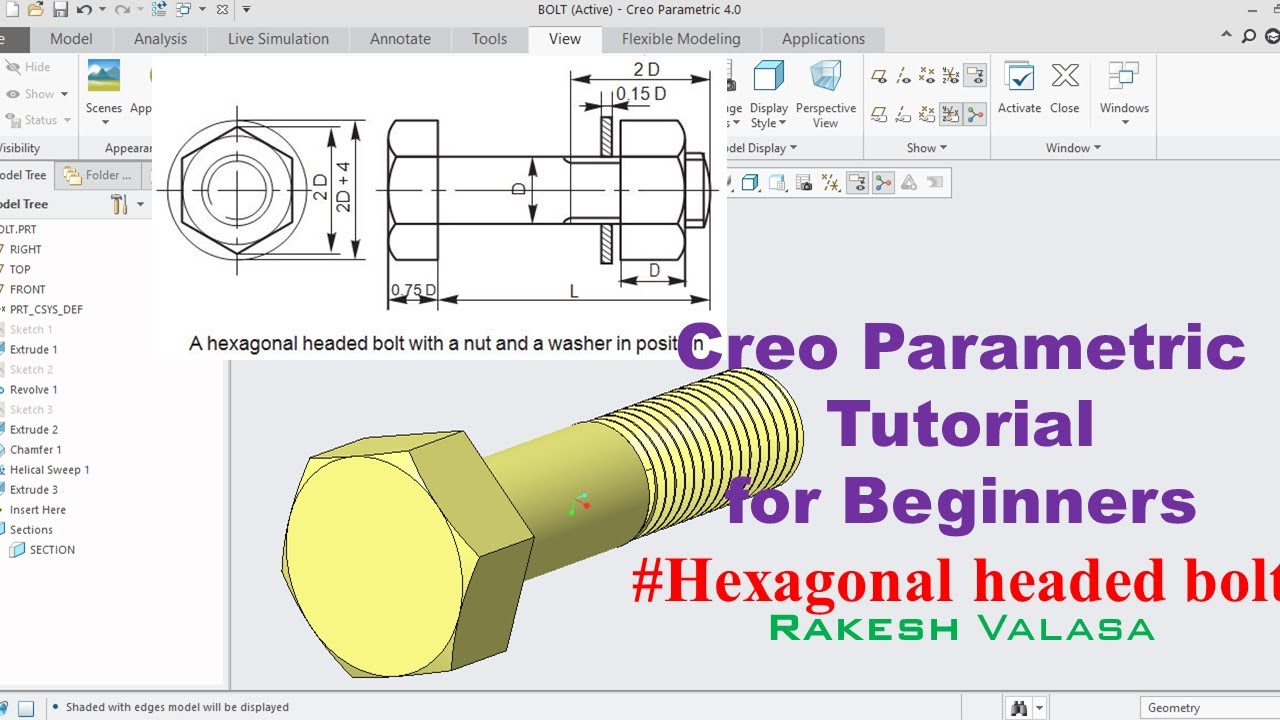Open the Scenes gallery icon

104,76
